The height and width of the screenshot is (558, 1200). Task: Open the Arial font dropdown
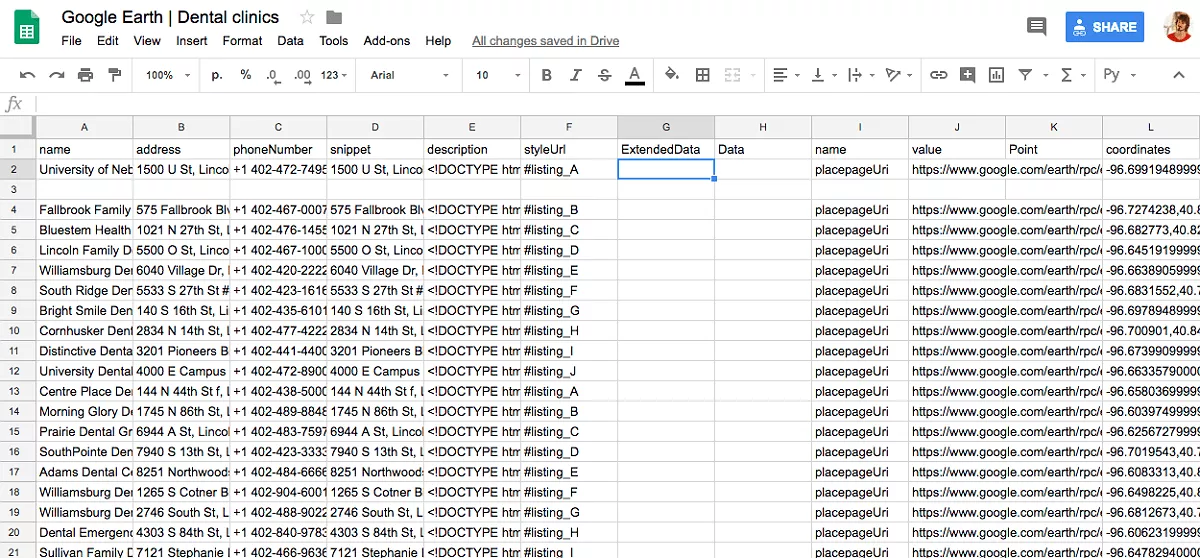coord(410,75)
